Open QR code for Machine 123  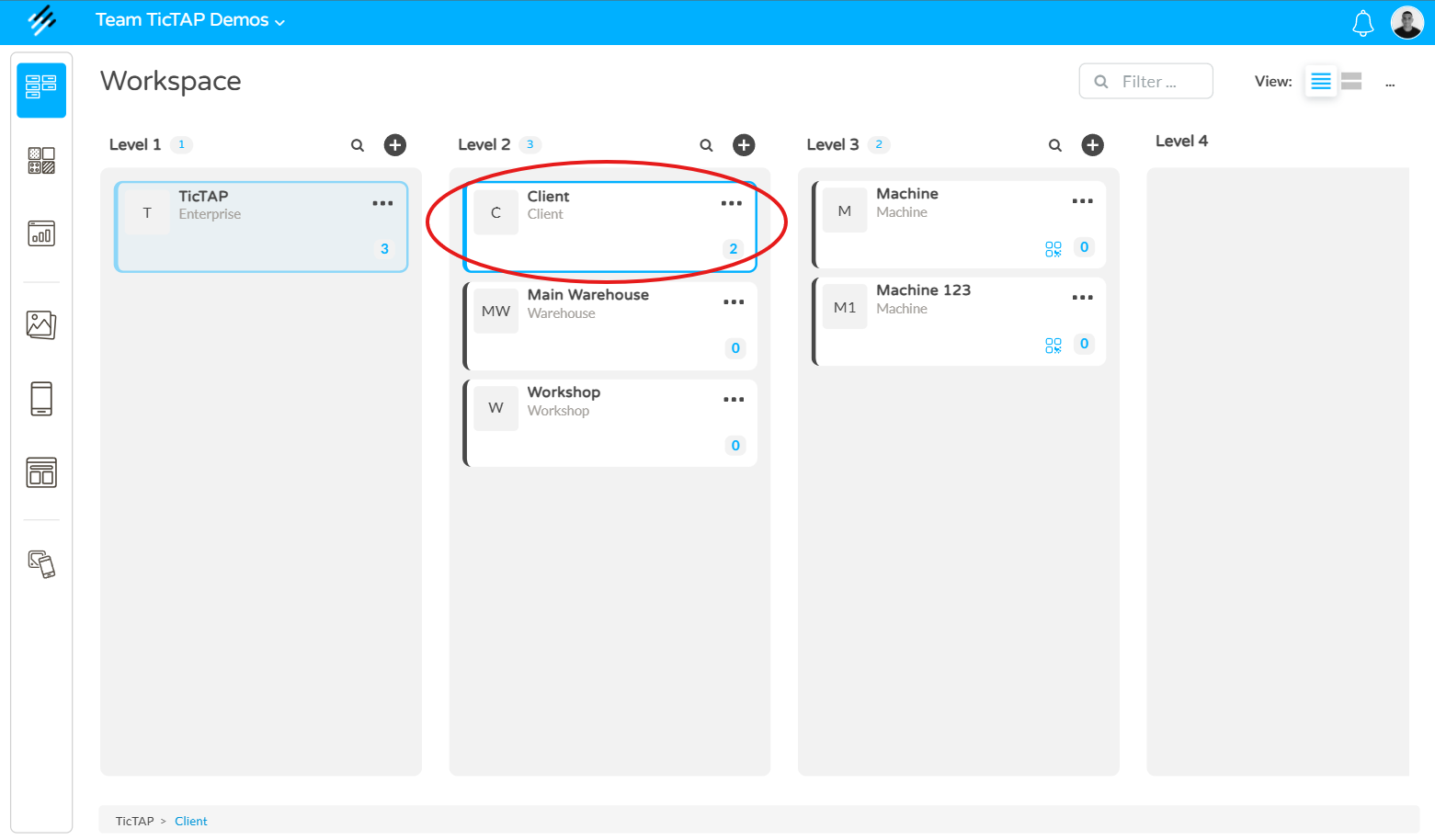(x=1053, y=345)
